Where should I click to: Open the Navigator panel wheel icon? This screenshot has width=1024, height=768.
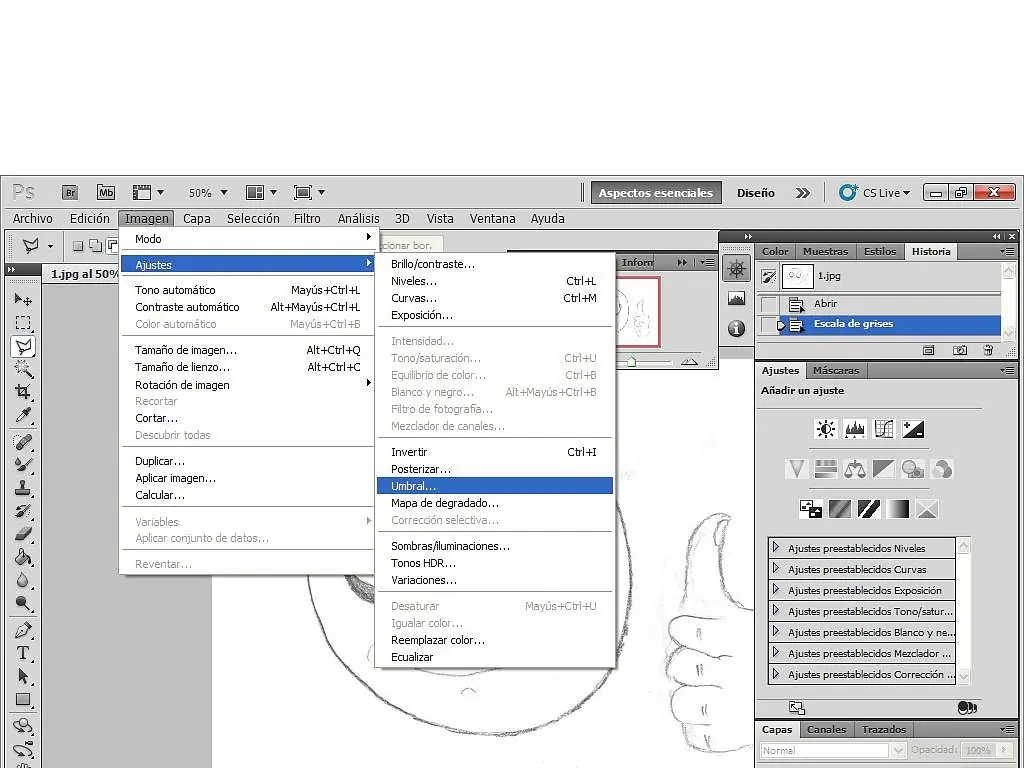click(x=737, y=270)
